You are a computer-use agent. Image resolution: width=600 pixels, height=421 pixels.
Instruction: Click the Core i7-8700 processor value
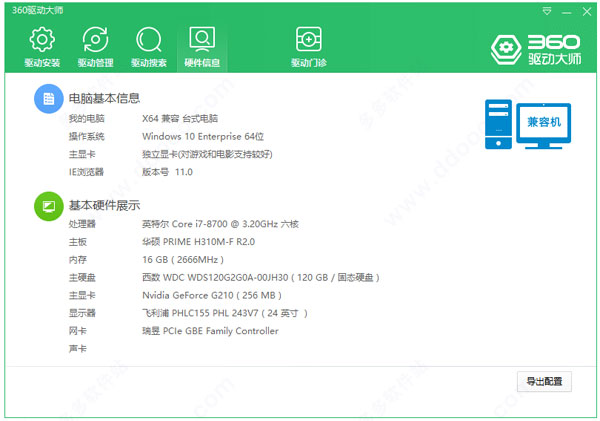click(220, 224)
